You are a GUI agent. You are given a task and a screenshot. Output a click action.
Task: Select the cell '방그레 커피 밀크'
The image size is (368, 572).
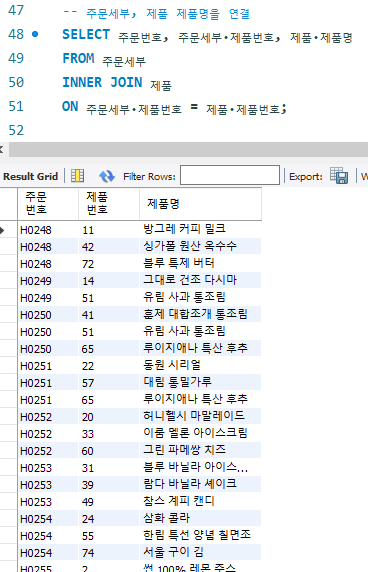[200, 229]
